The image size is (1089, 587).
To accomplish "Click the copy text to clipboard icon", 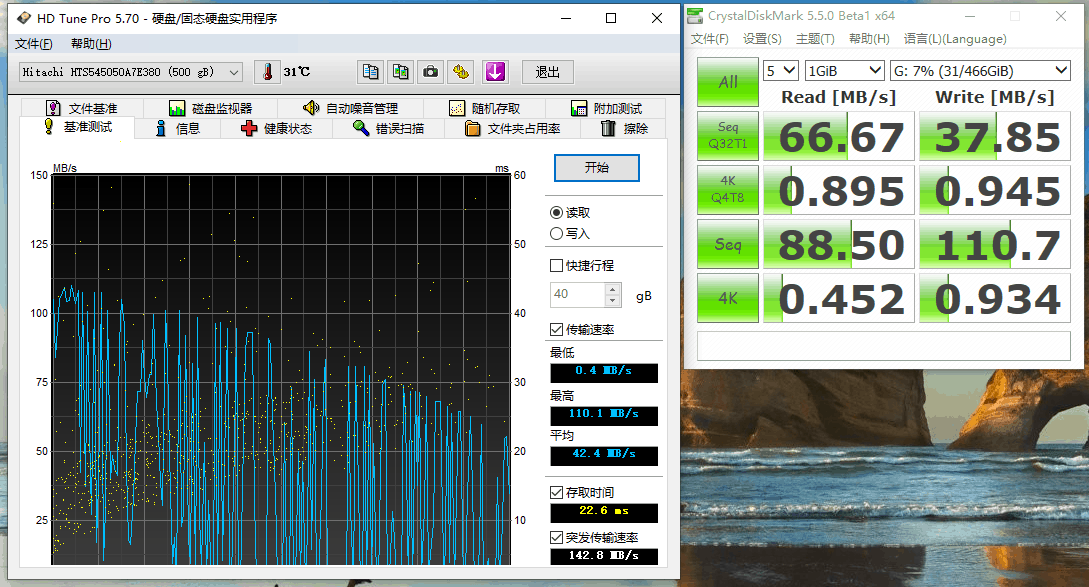I will pos(371,72).
